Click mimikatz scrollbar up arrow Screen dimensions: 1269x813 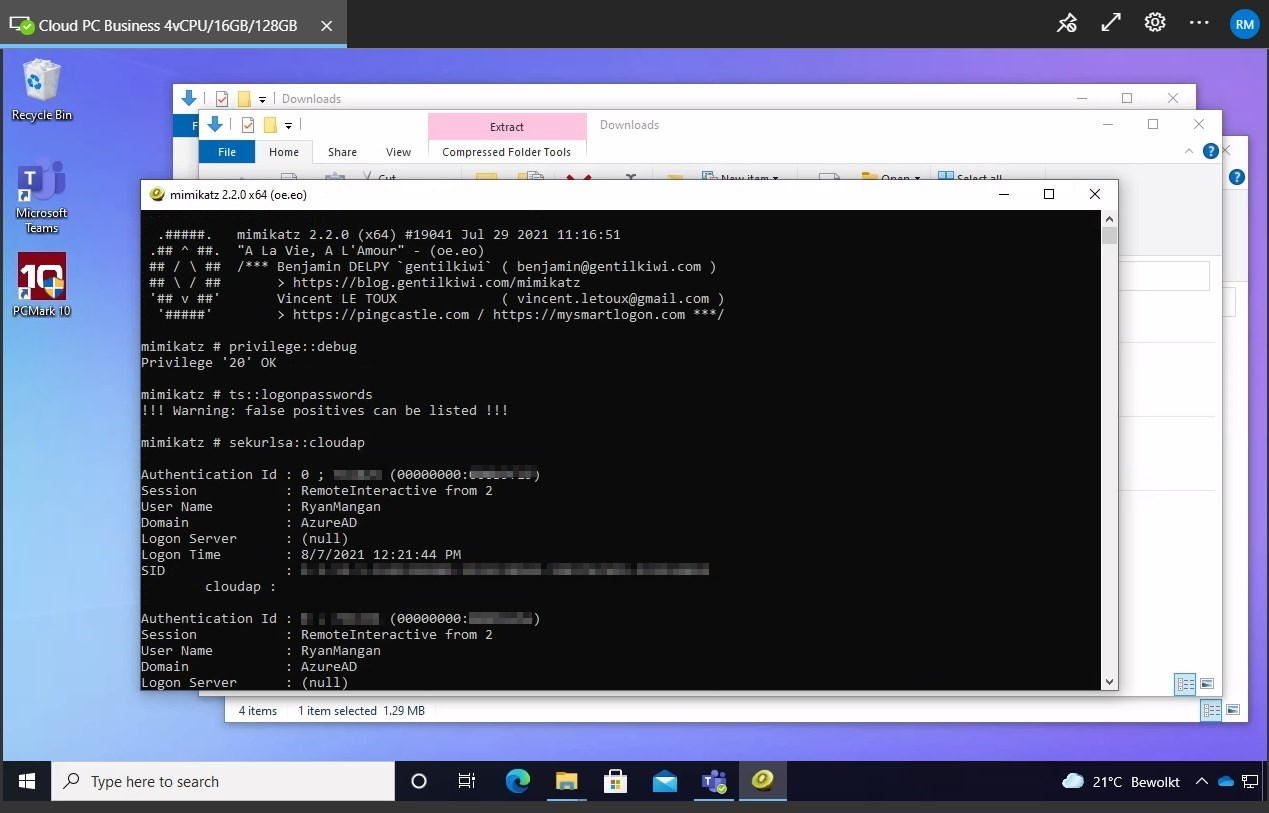pos(1108,220)
